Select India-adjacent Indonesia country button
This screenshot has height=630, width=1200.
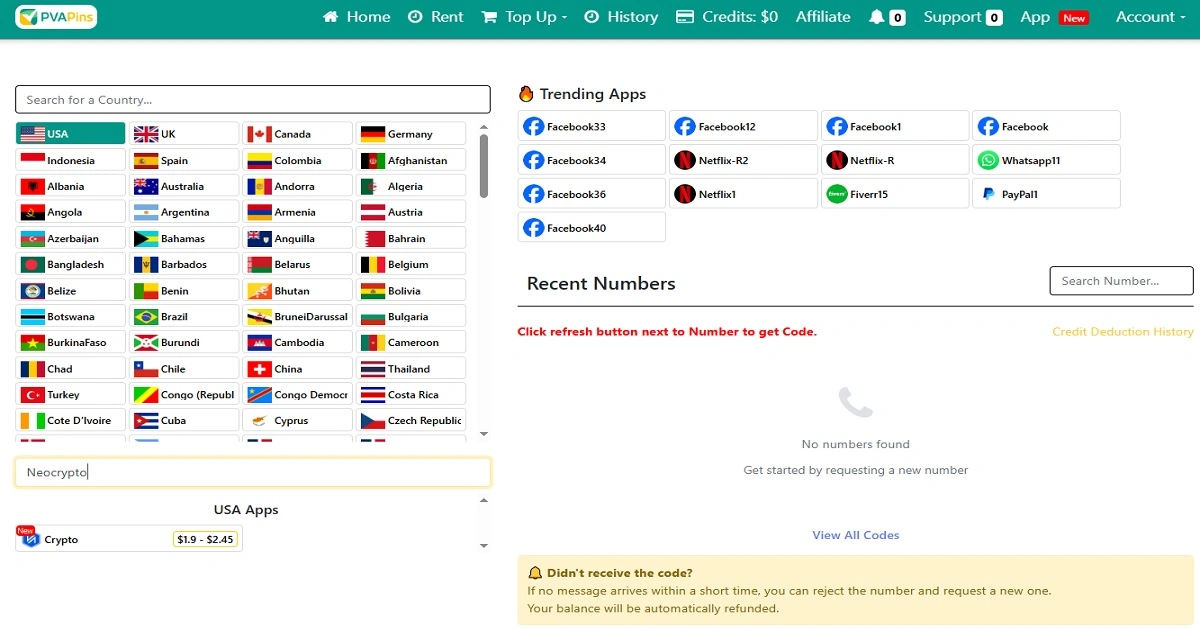coord(71,160)
